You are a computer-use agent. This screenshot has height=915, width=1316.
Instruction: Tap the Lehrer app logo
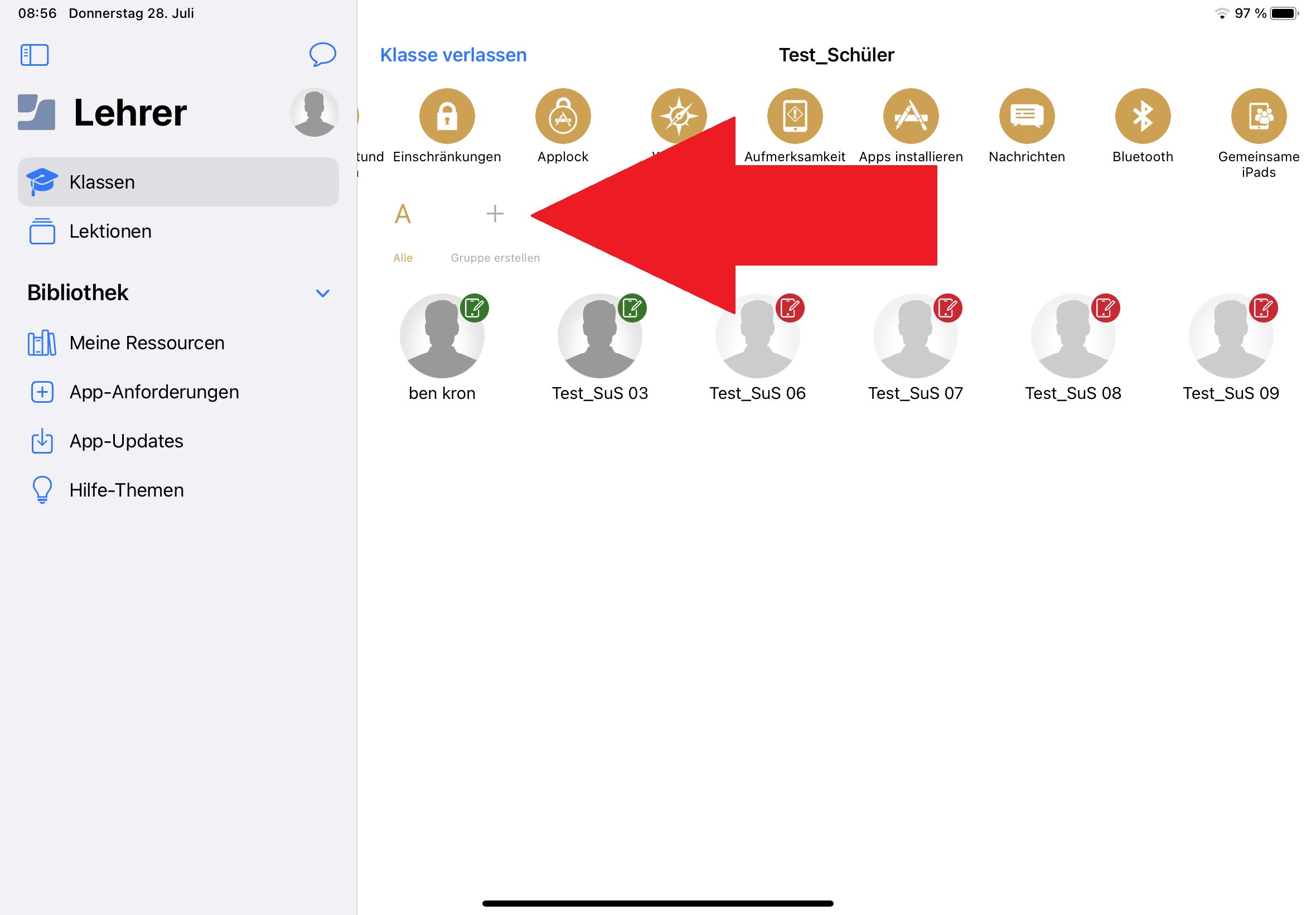pos(37,112)
